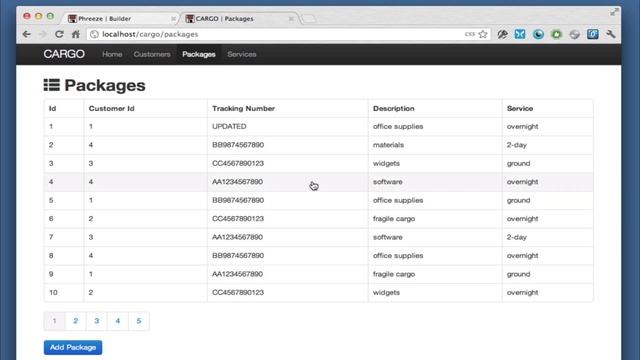Go to pagination page 5

[139, 321]
